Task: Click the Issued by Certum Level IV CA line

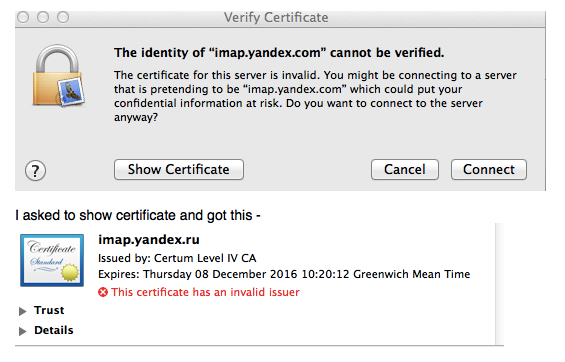Action: (177, 258)
